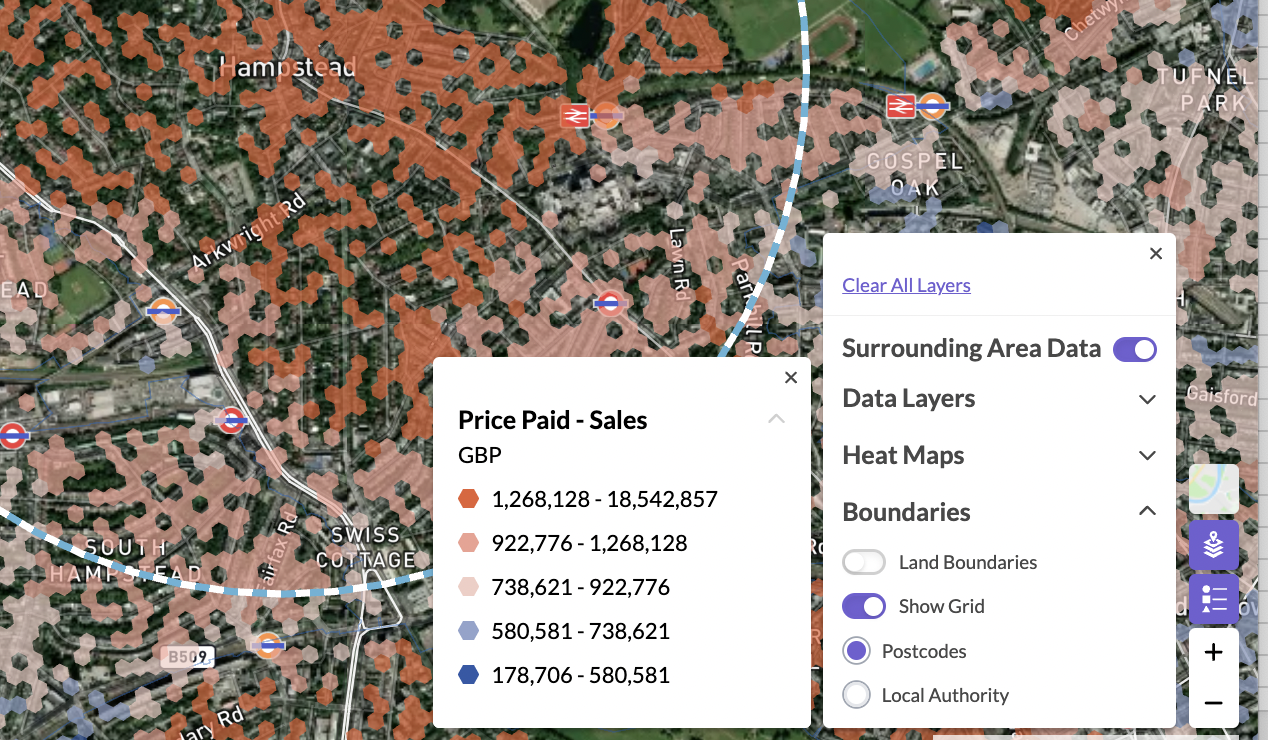Close the layers panel
Image resolution: width=1268 pixels, height=740 pixels.
(1156, 254)
